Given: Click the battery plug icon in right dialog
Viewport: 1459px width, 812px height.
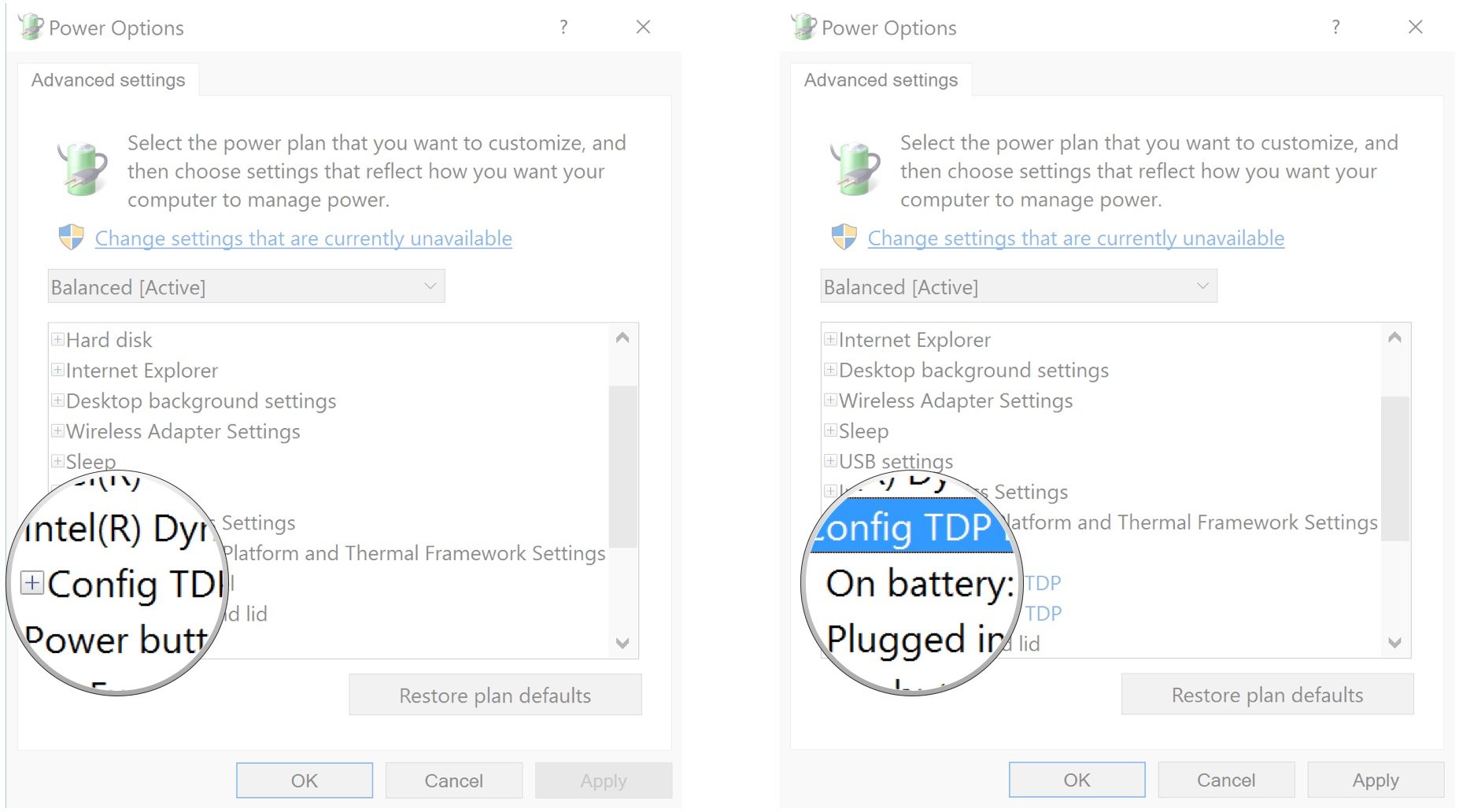Looking at the screenshot, I should coord(855,168).
